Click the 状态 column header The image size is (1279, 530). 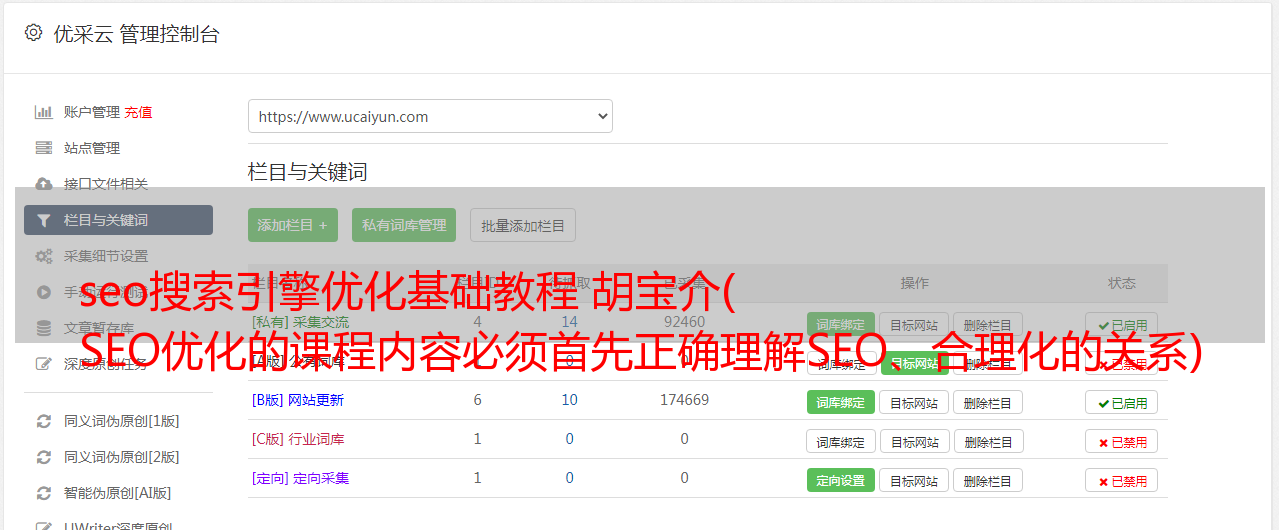pyautogui.click(x=1121, y=283)
